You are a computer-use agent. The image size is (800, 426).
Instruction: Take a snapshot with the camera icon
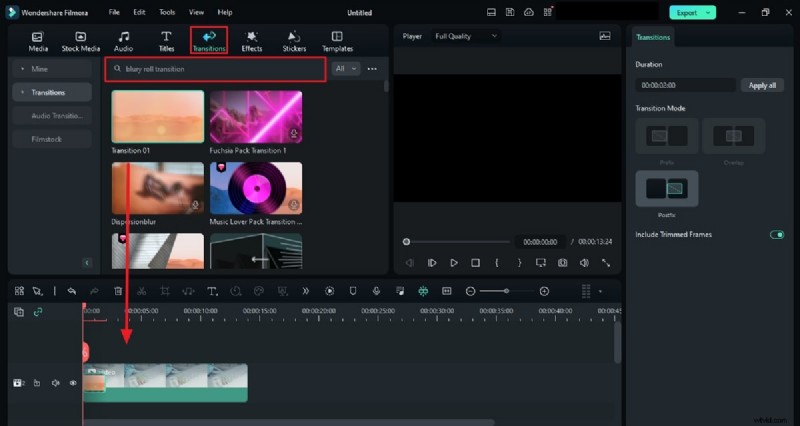[562, 263]
